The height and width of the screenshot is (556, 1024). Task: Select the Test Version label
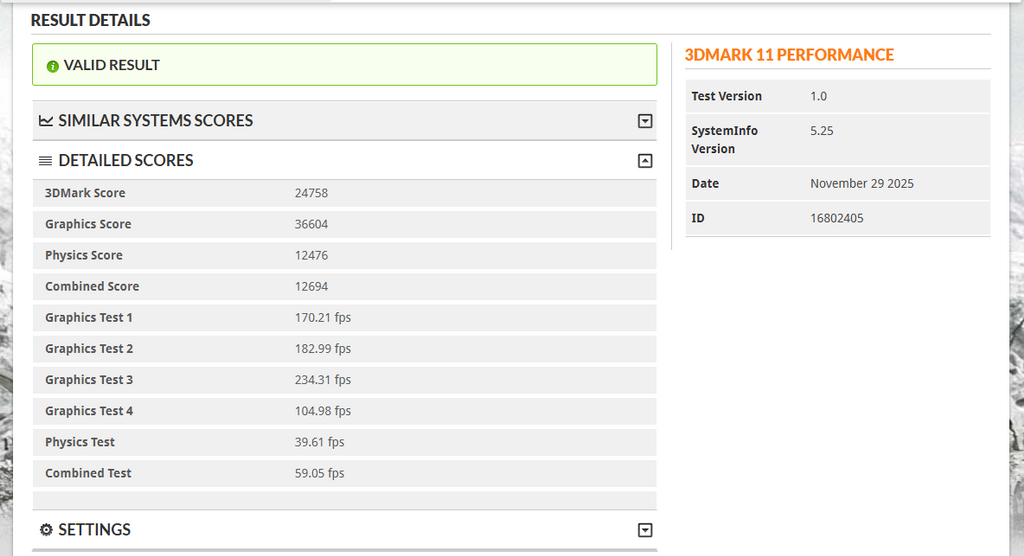tap(727, 96)
